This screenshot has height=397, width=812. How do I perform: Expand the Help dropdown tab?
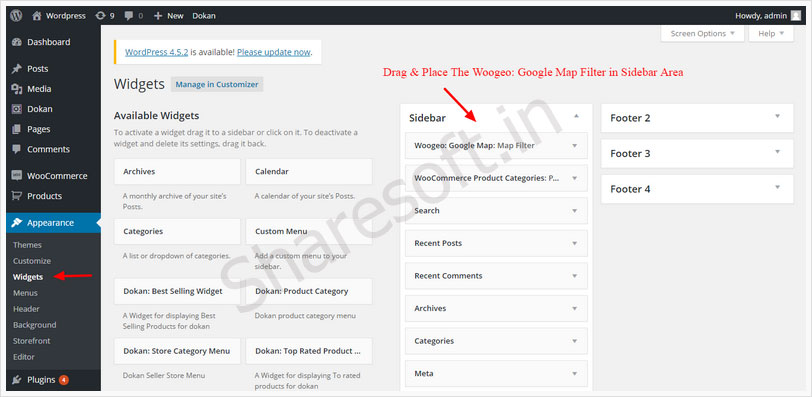pos(771,34)
